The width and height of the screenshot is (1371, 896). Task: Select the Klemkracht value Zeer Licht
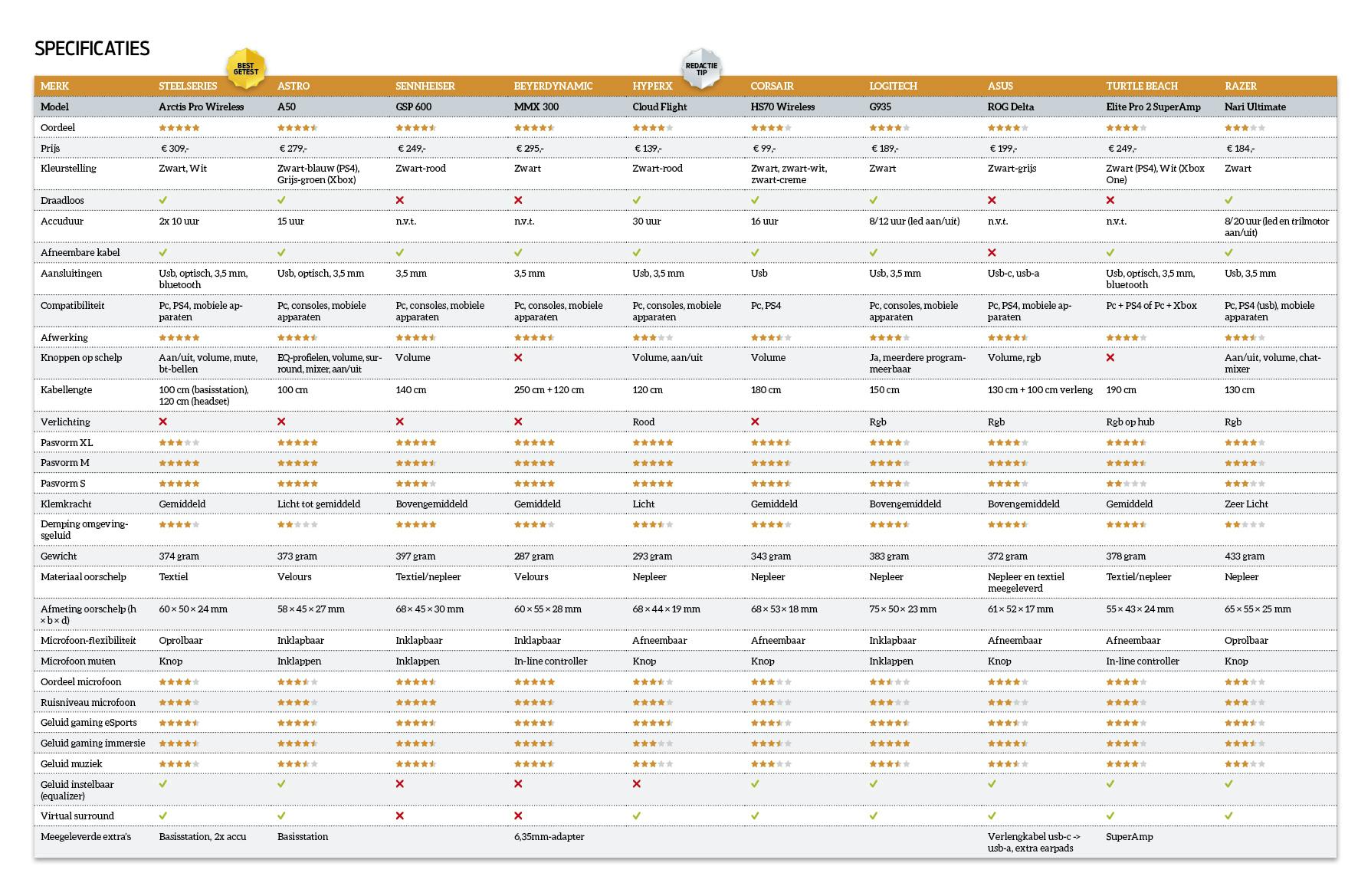point(1246,504)
